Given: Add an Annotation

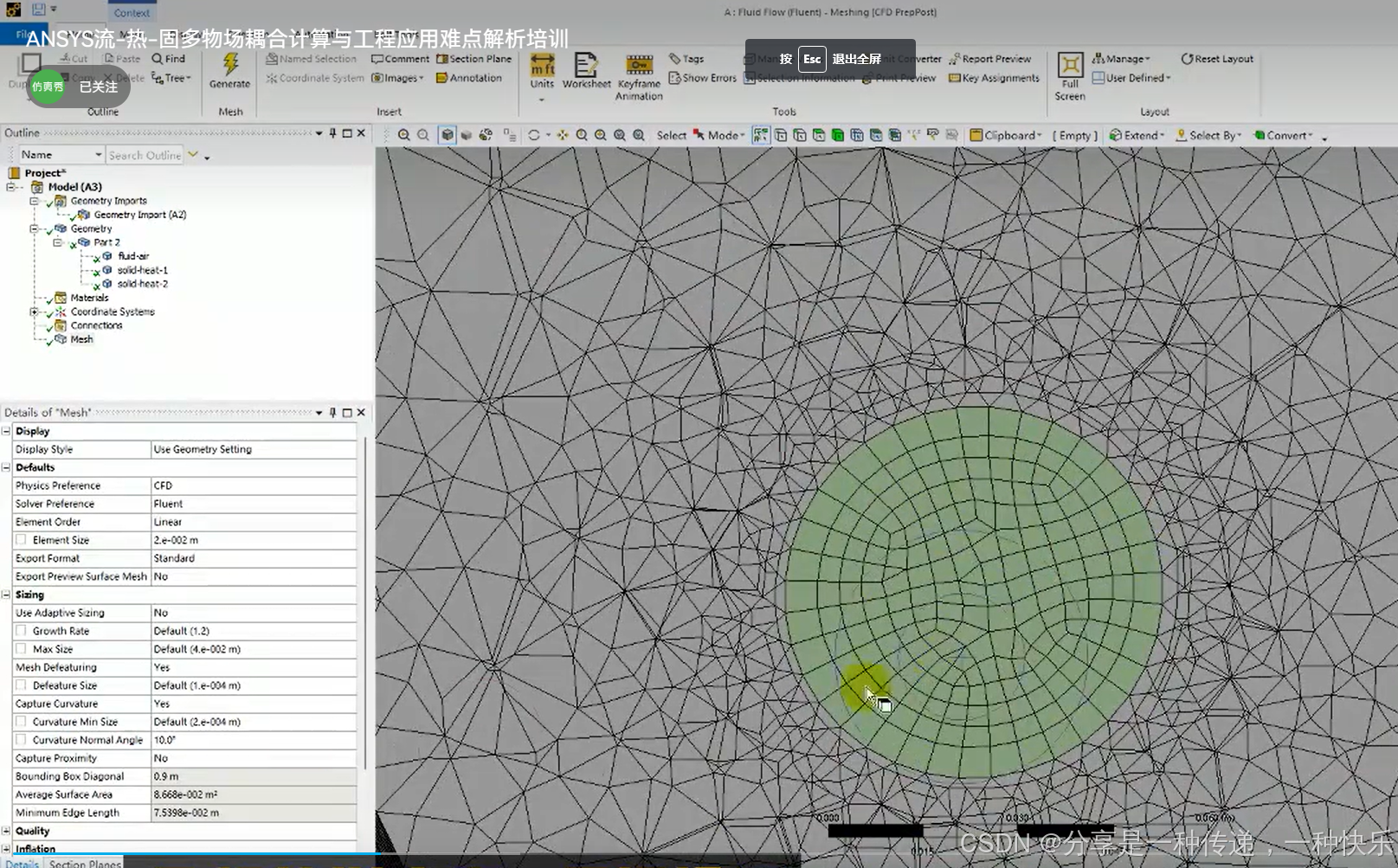Looking at the screenshot, I should [468, 78].
